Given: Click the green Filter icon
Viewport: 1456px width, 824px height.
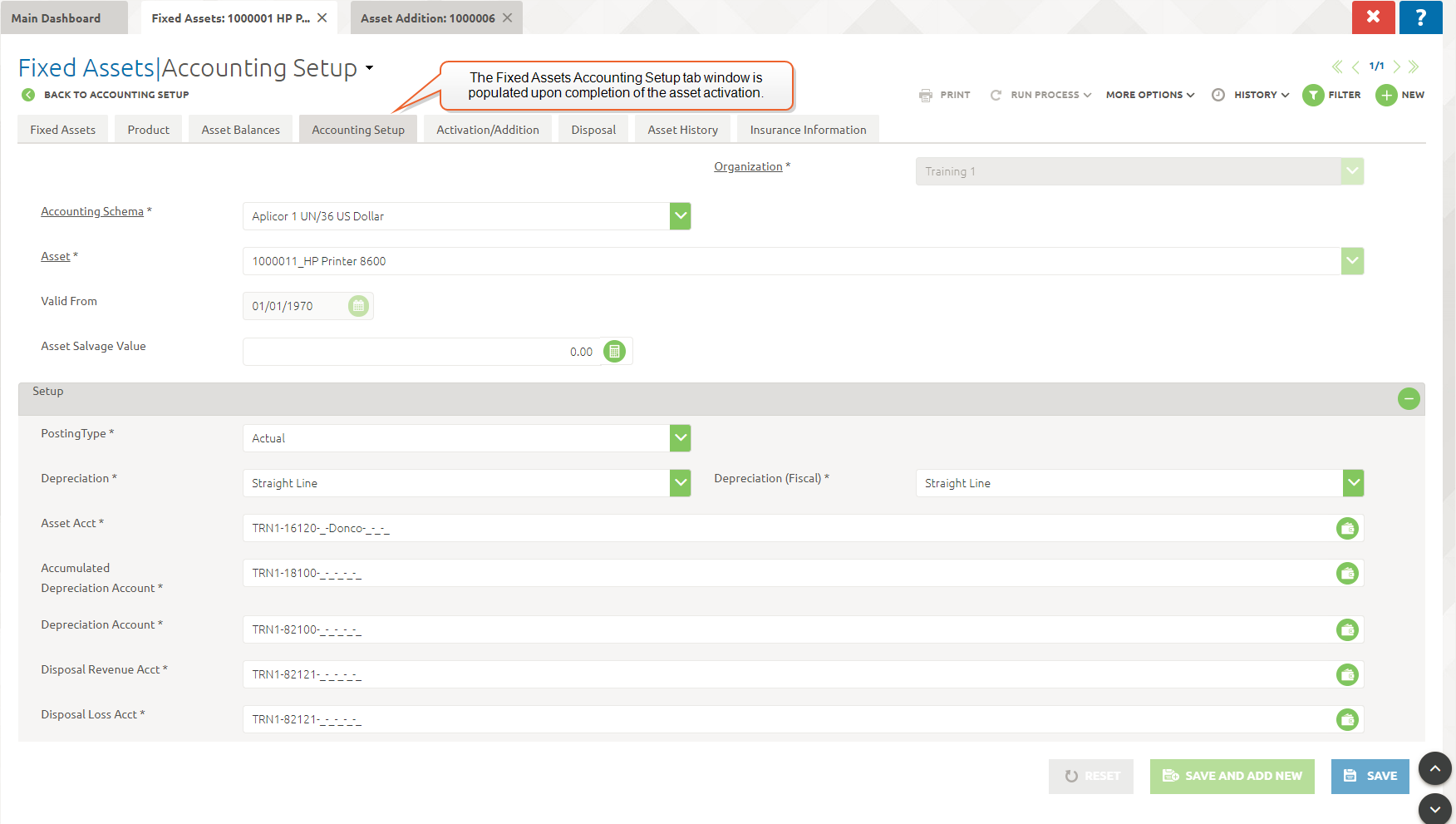Looking at the screenshot, I should click(x=1313, y=96).
